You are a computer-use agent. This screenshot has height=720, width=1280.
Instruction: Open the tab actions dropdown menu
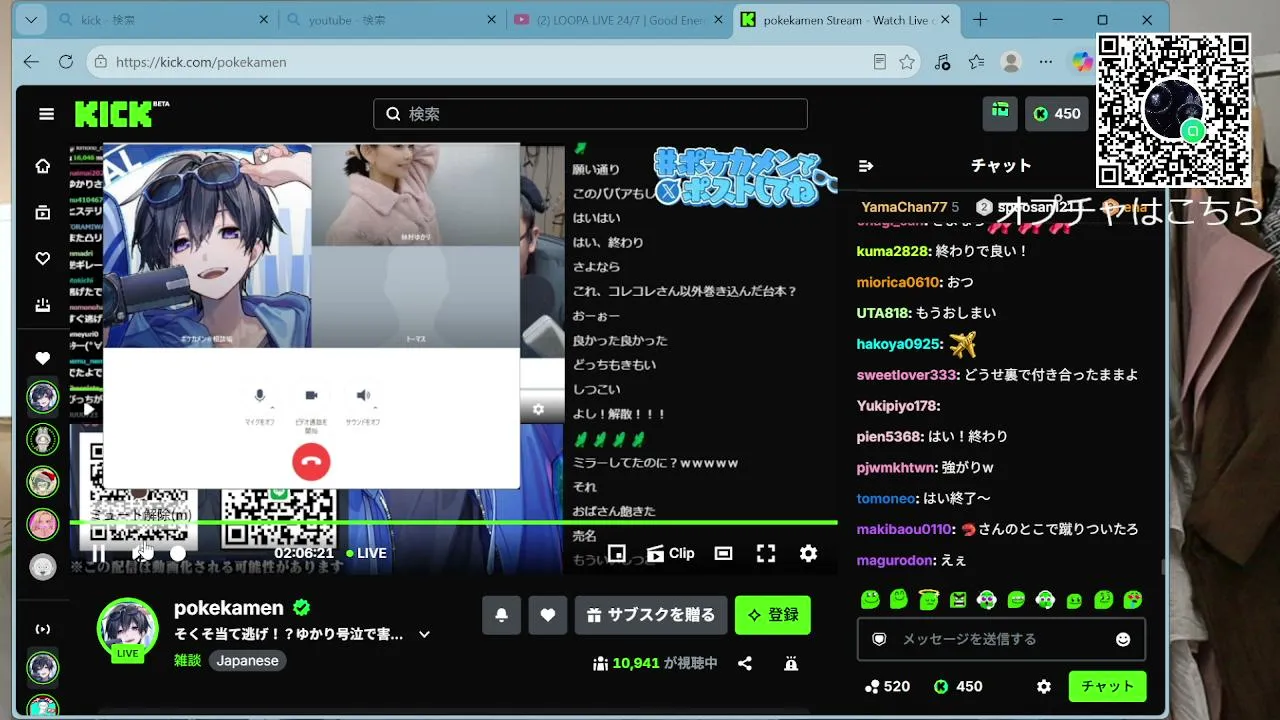pyautogui.click(x=30, y=20)
